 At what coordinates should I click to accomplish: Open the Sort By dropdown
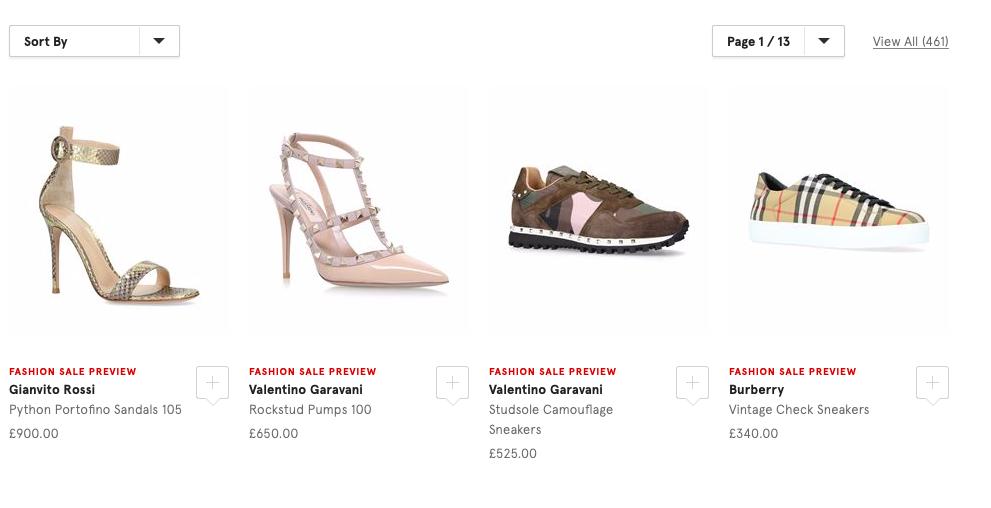(74, 41)
